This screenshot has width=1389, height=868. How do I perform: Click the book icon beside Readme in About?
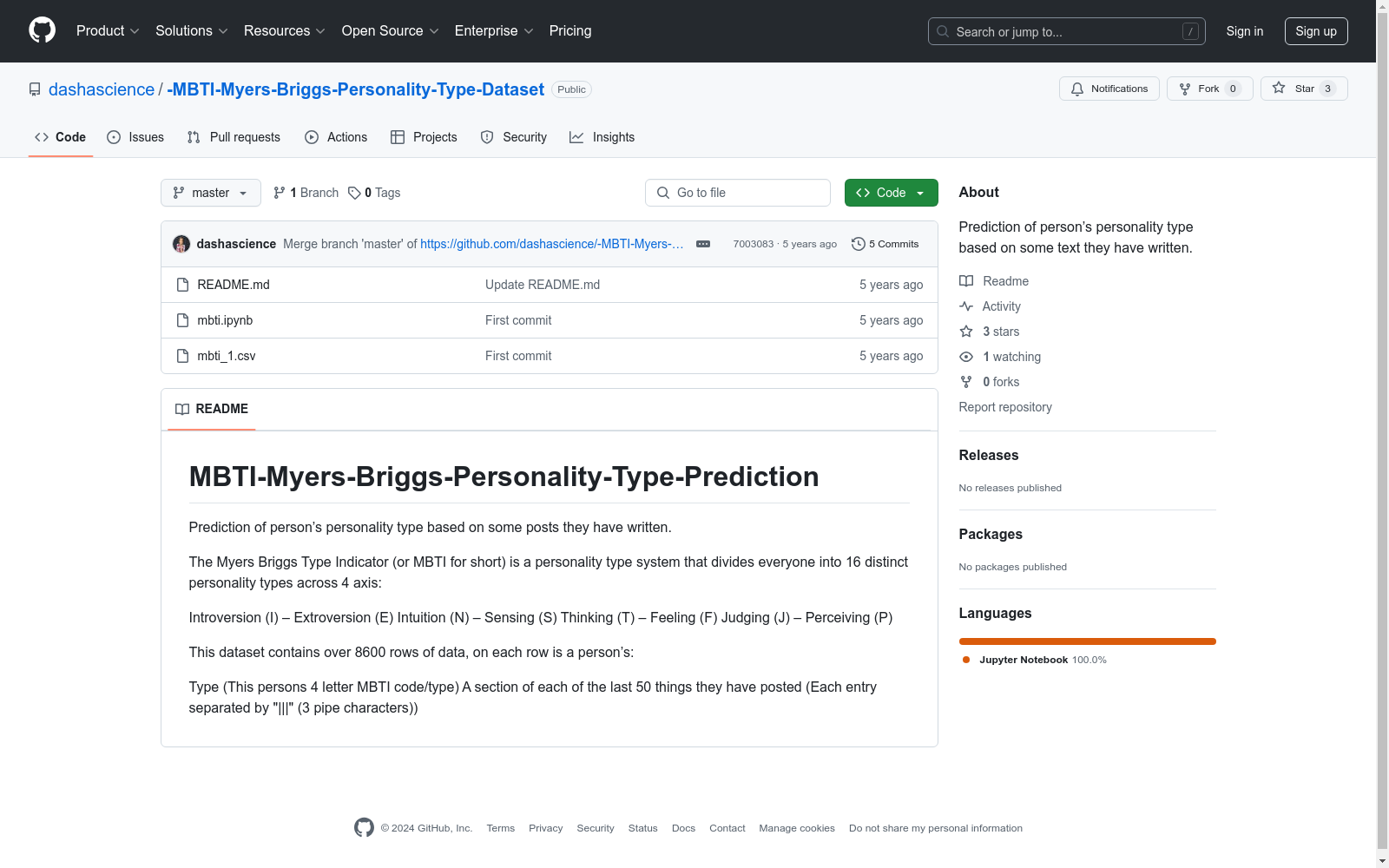tap(966, 281)
